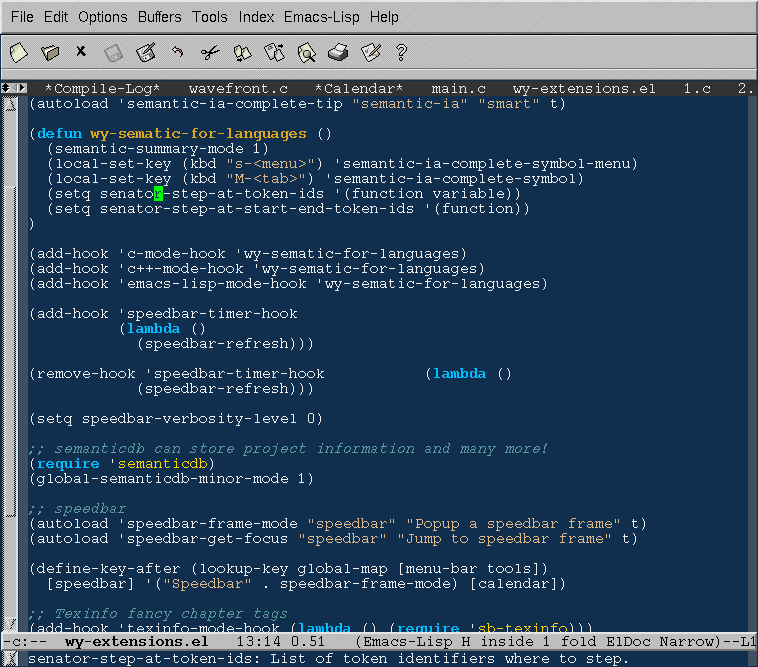Click global-semanticdb-minor-mode text
The width and height of the screenshot is (758, 667).
click(163, 478)
